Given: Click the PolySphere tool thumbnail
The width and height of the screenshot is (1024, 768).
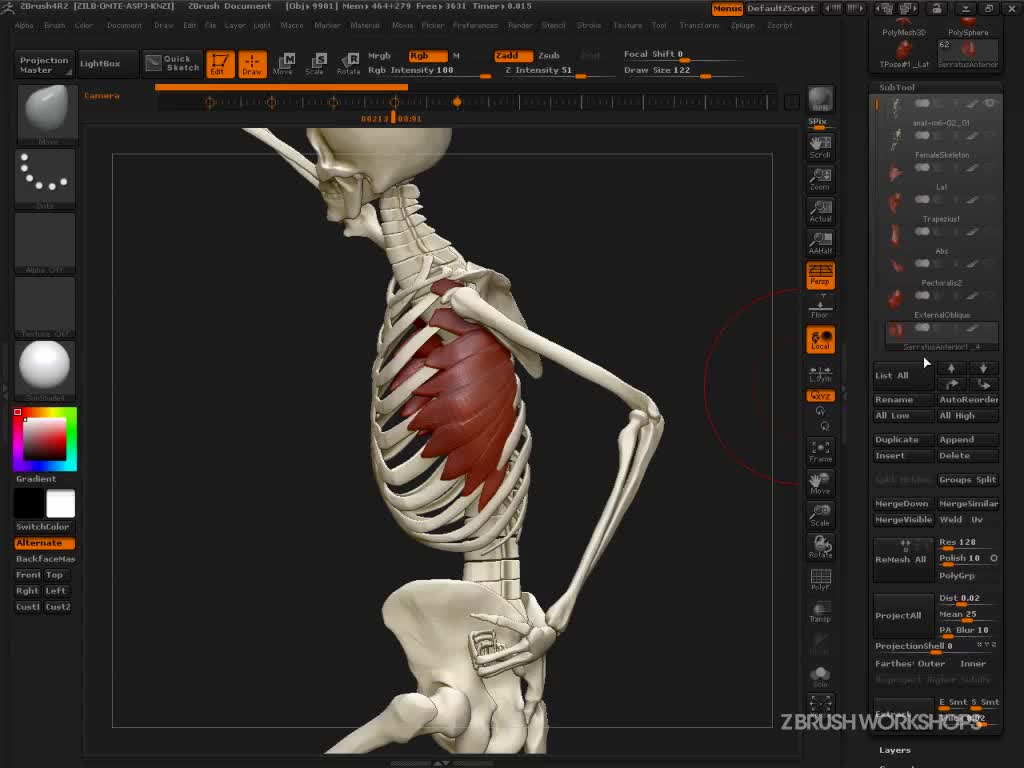Looking at the screenshot, I should [968, 27].
